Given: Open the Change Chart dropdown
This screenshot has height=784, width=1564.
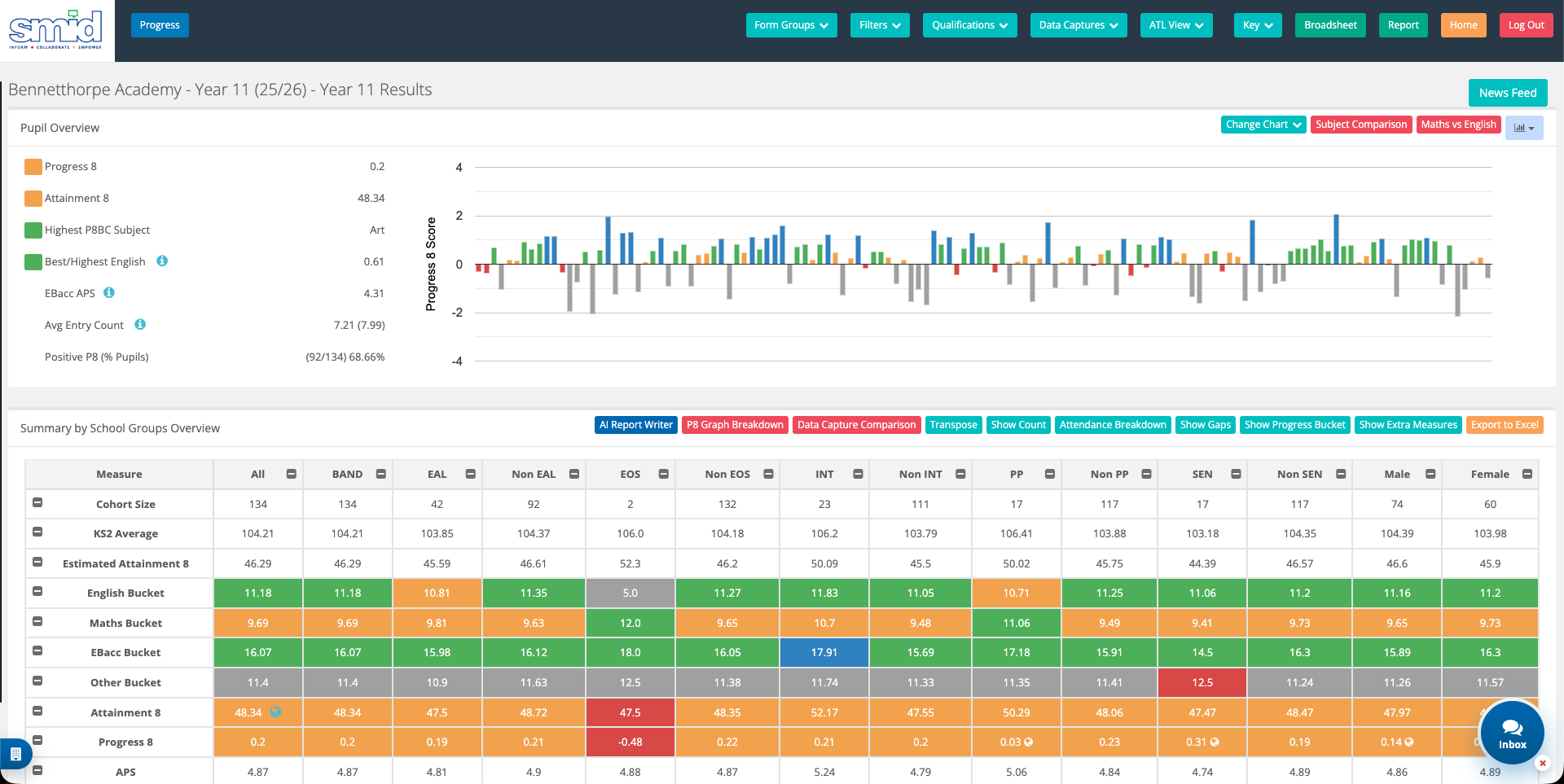Looking at the screenshot, I should [1263, 125].
